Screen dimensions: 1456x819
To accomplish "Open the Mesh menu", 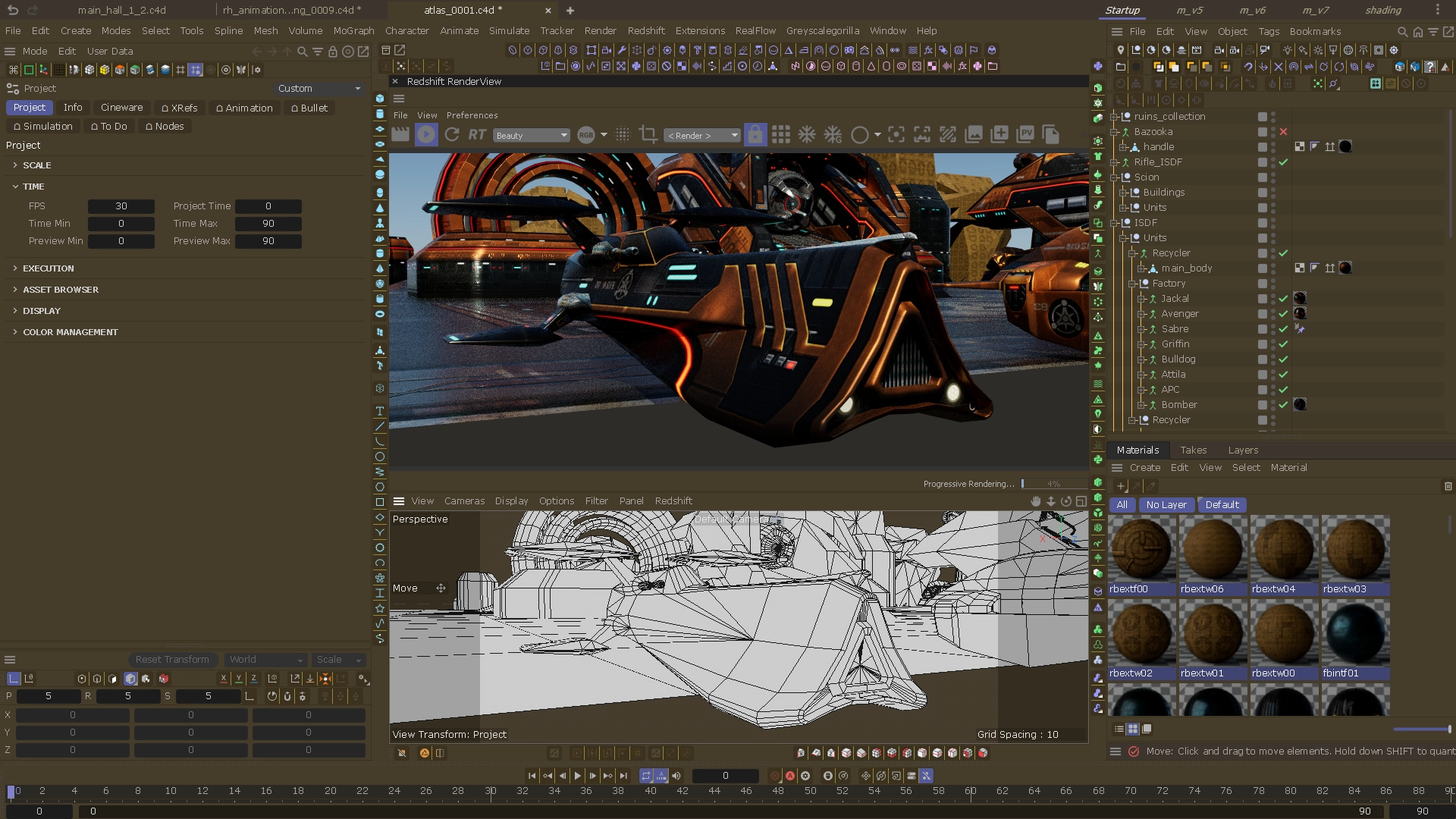I will (x=265, y=31).
